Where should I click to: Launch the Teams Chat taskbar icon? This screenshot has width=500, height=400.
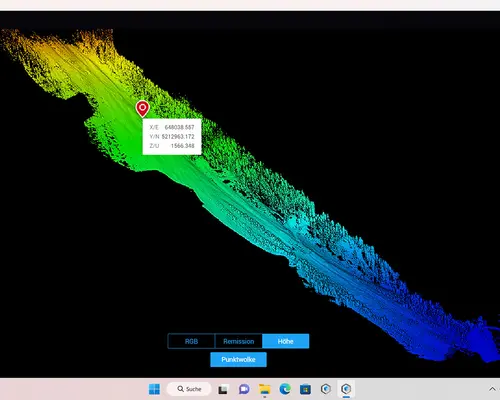coord(244,389)
